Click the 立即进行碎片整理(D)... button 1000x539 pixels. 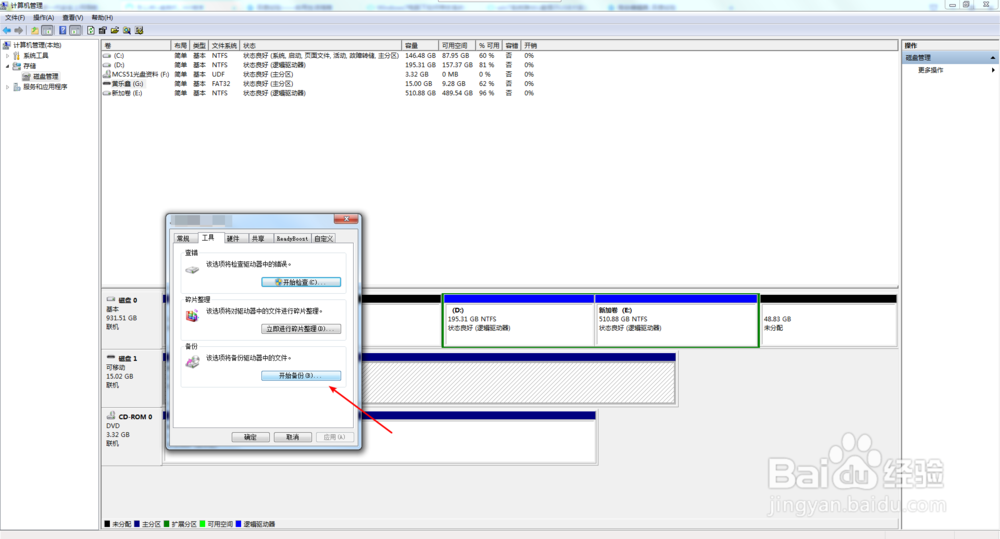pos(300,329)
